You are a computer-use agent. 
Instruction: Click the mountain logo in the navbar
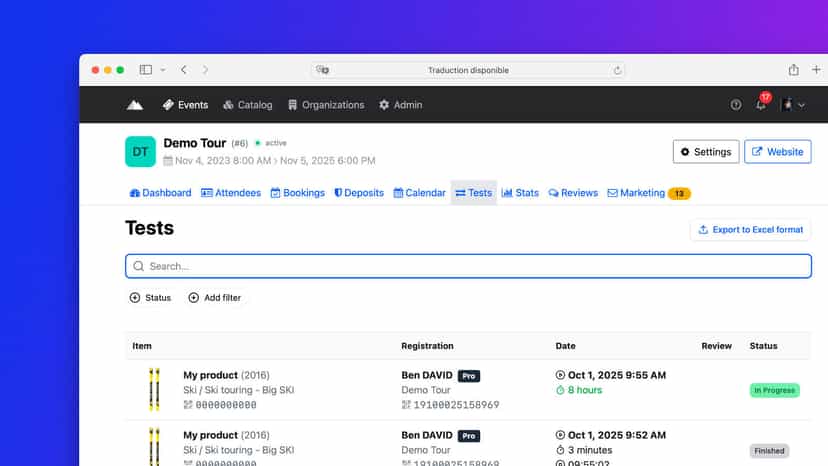tap(135, 105)
